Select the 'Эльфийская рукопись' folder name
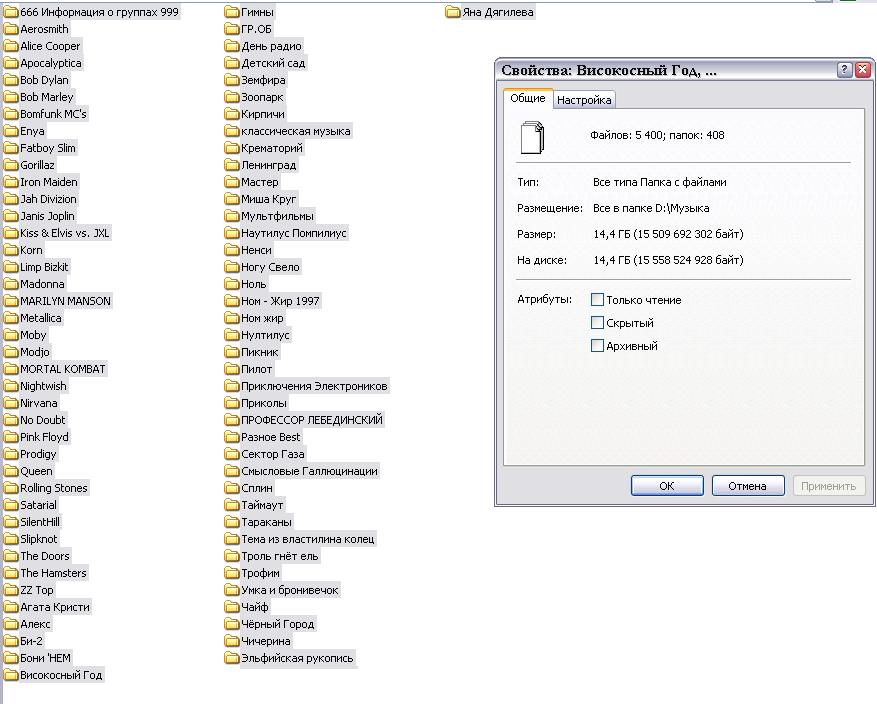Image resolution: width=877 pixels, height=704 pixels. click(297, 658)
